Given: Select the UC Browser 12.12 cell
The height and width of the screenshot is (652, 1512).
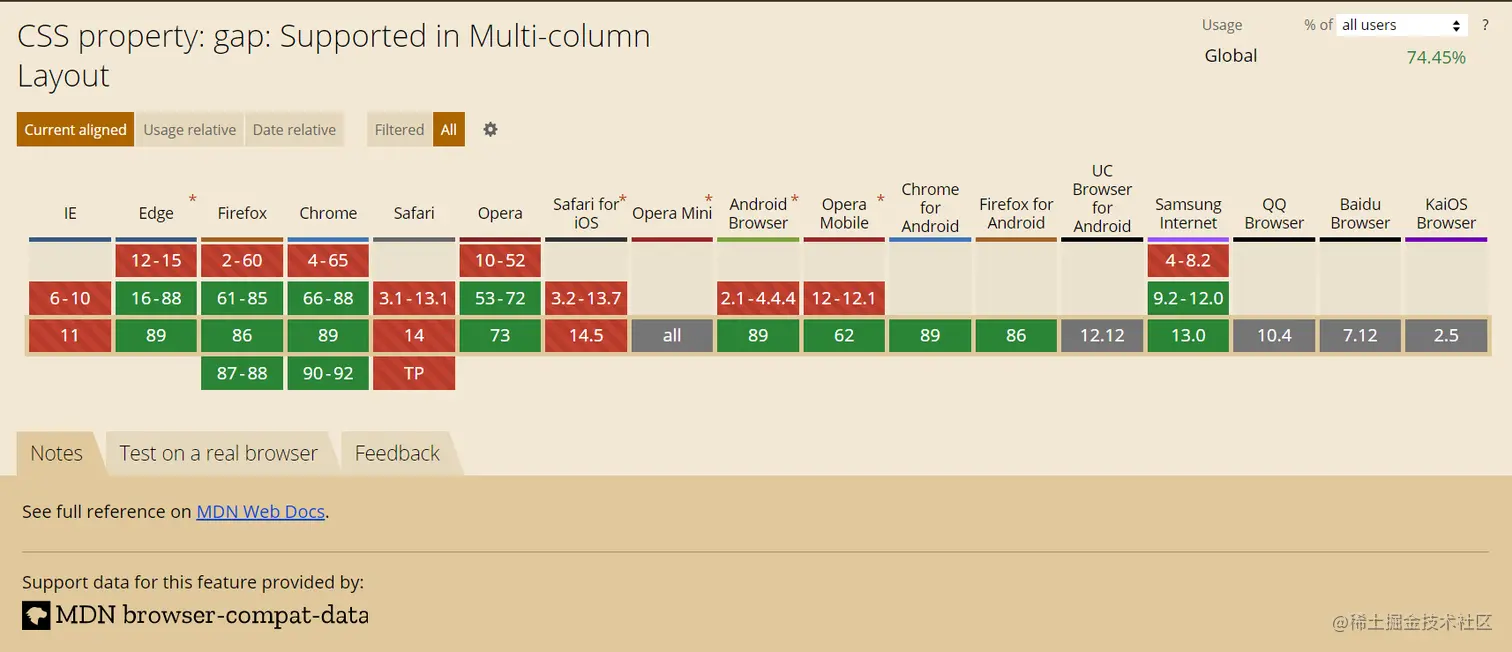Looking at the screenshot, I should pyautogui.click(x=1102, y=336).
